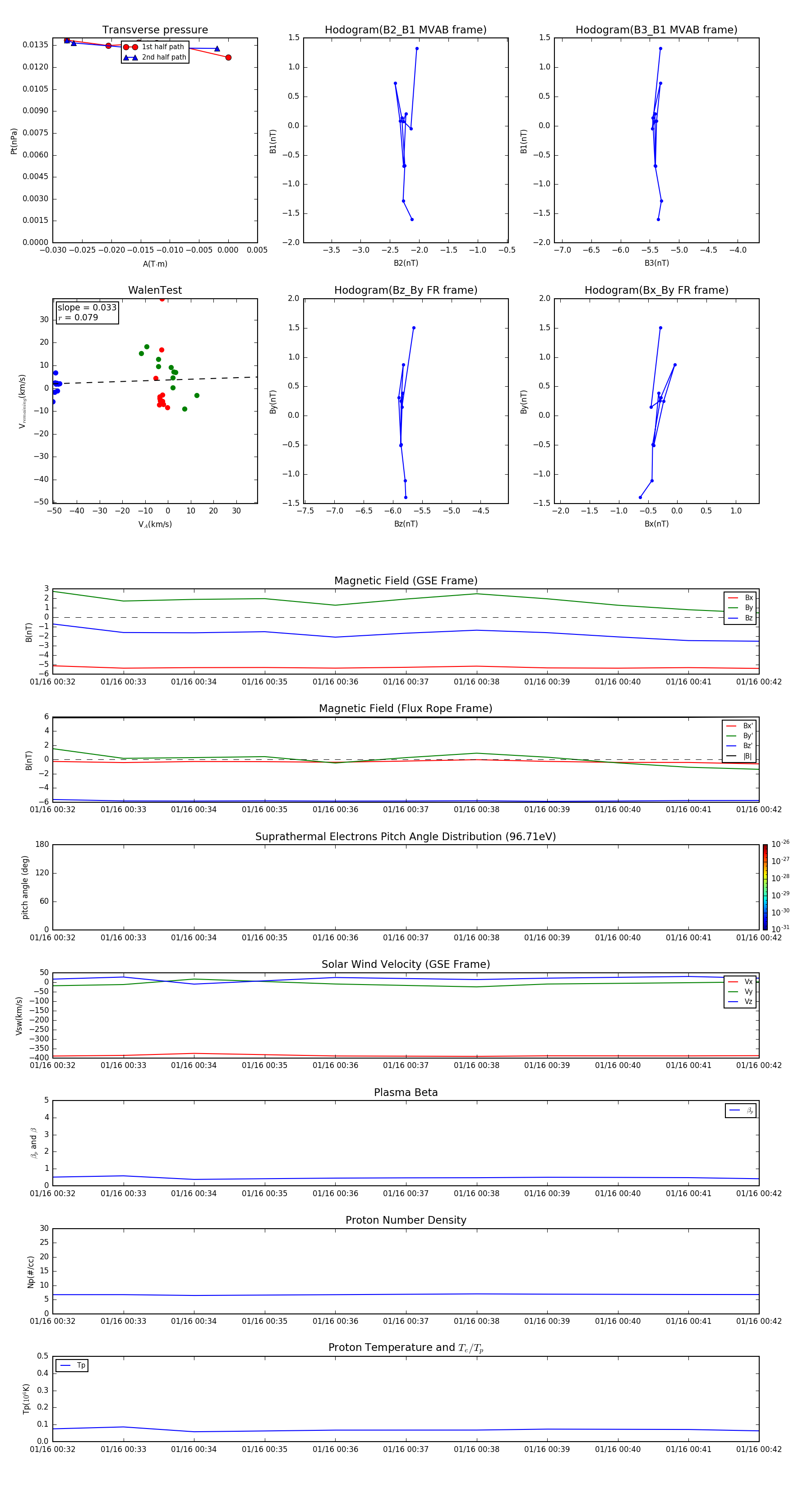Click the "WalenTest" plot title
The width and height of the screenshot is (812, 1489).
tap(155, 290)
